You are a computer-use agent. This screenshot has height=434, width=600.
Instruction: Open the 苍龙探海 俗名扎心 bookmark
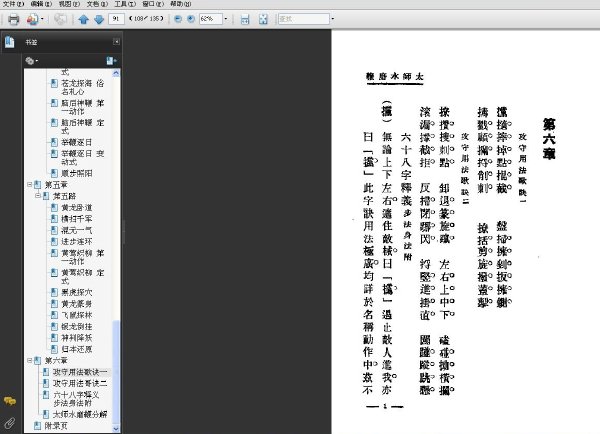[82, 88]
